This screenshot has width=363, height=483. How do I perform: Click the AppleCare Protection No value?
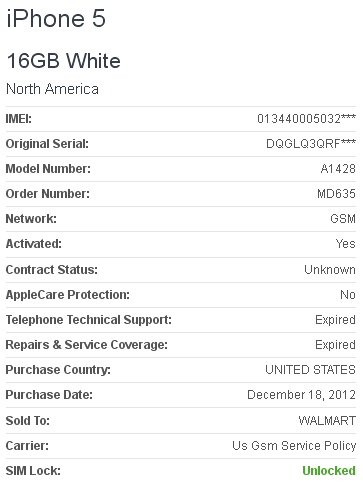(x=348, y=295)
